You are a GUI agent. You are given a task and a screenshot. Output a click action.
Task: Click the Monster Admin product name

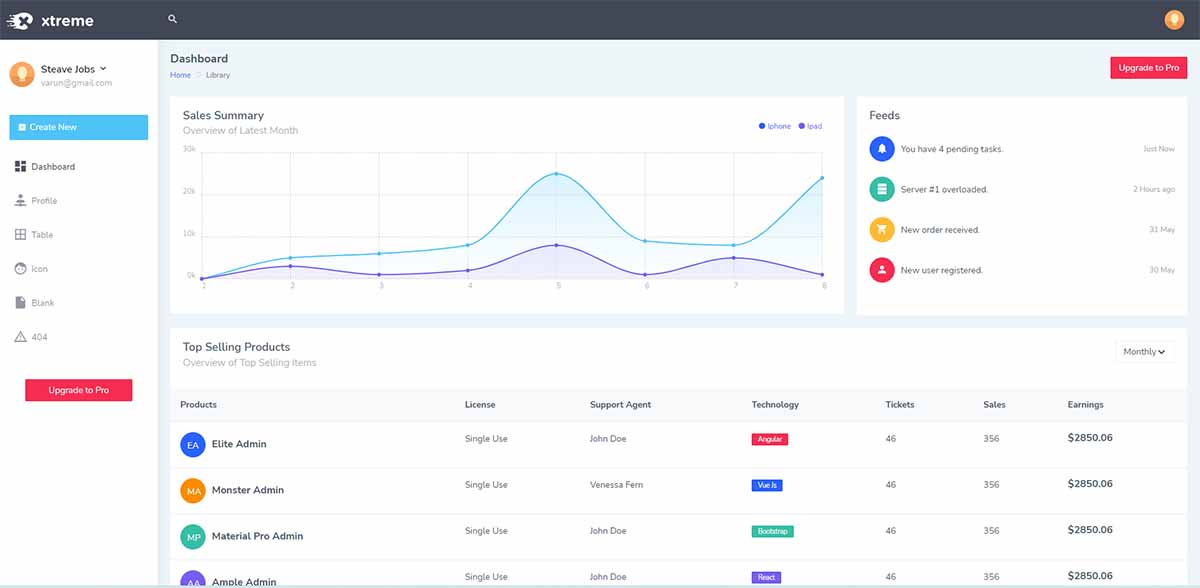point(248,490)
